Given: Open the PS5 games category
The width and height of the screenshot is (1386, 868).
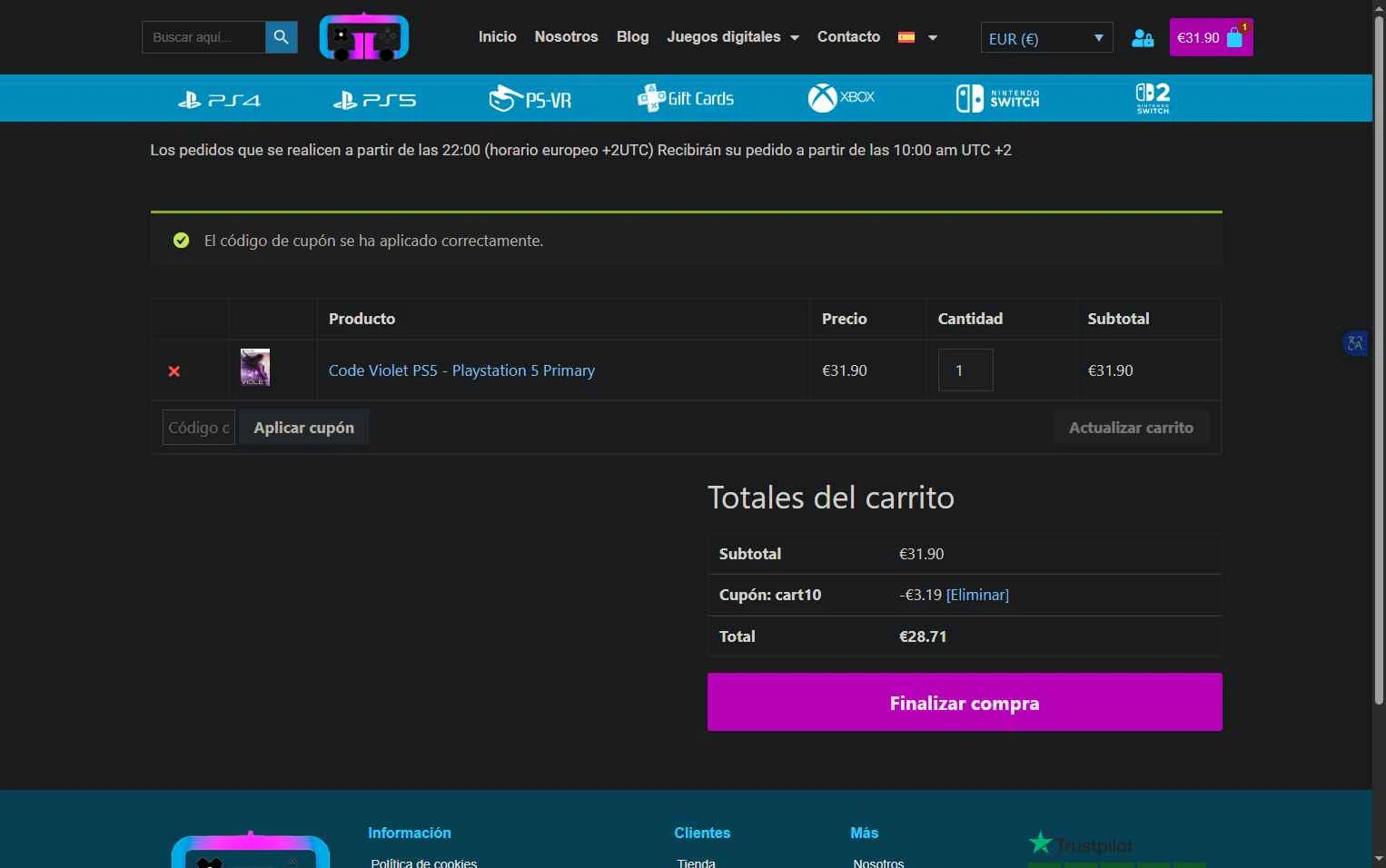Looking at the screenshot, I should pos(374,99).
